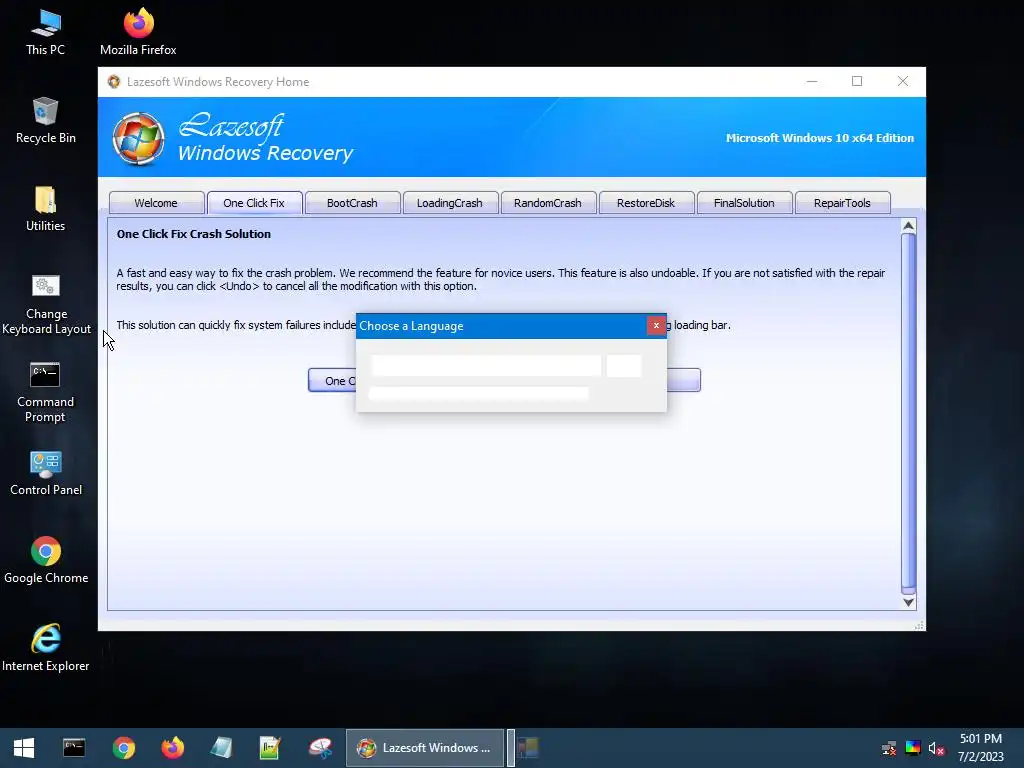1024x768 pixels.
Task: Switch to the RestoreDisk tab
Action: click(646, 203)
